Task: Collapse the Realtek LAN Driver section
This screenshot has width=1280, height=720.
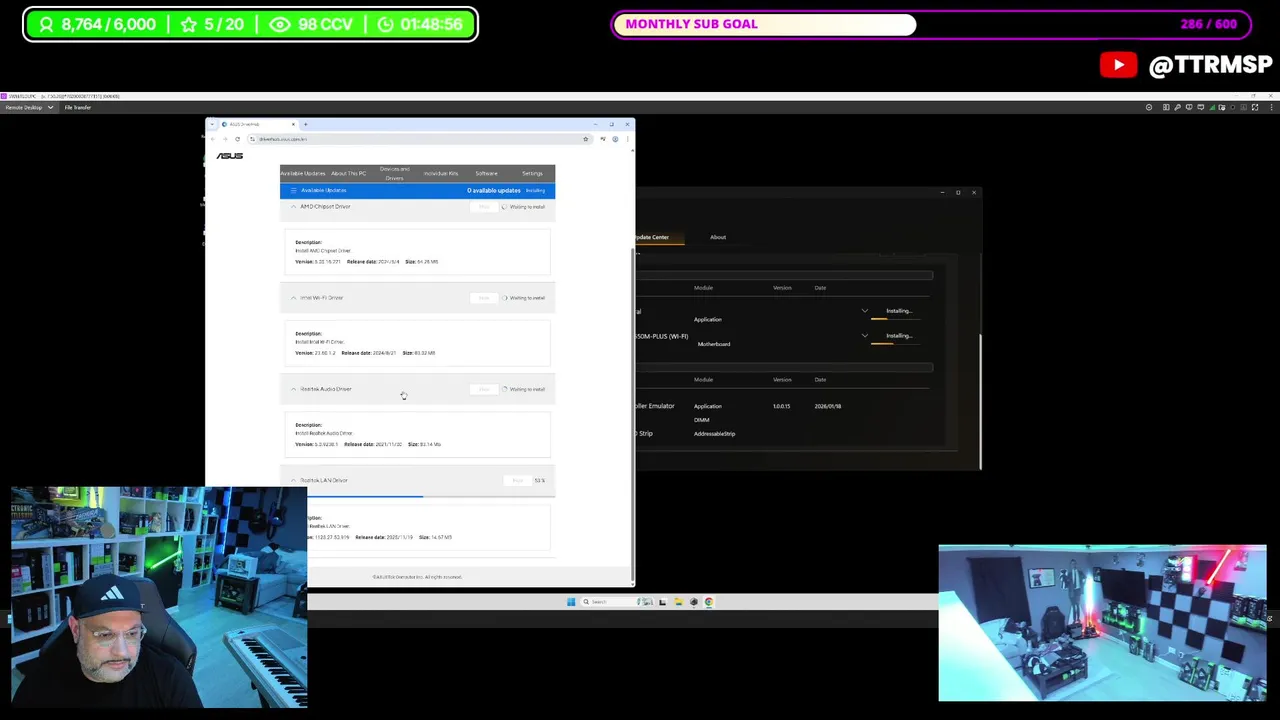Action: 293,480
